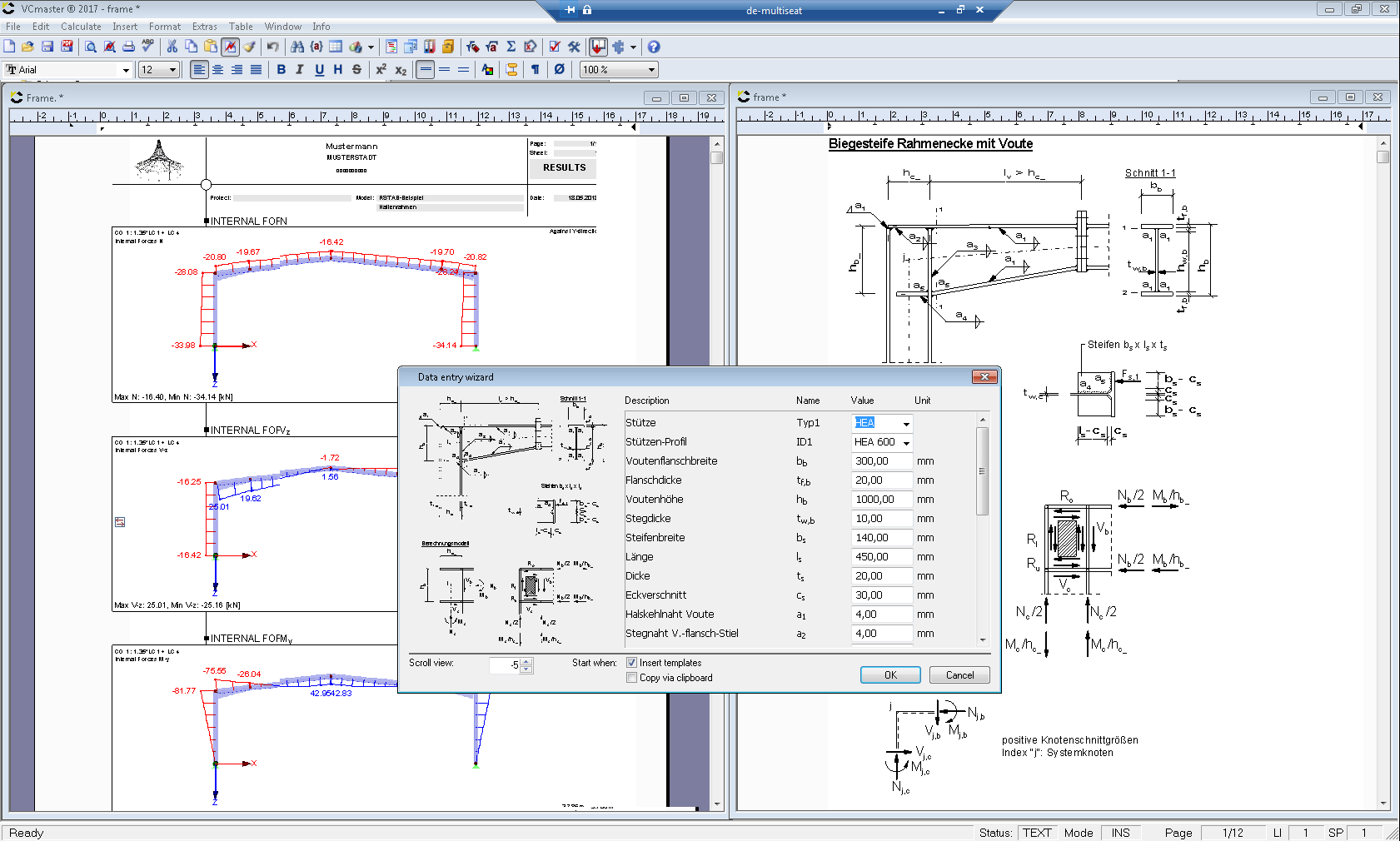Open the VCmaster help
This screenshot has width=1400, height=841.
[x=653, y=47]
